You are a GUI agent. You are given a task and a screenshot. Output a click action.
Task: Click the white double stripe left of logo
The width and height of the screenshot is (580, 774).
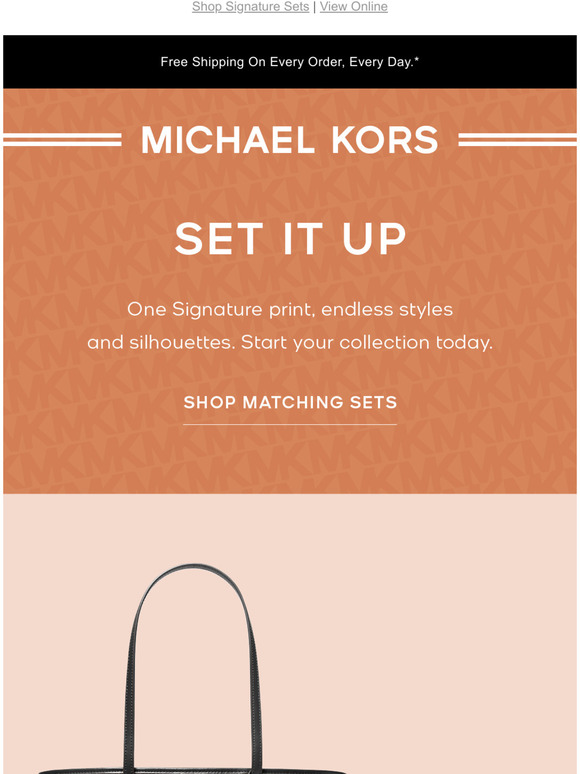62,140
